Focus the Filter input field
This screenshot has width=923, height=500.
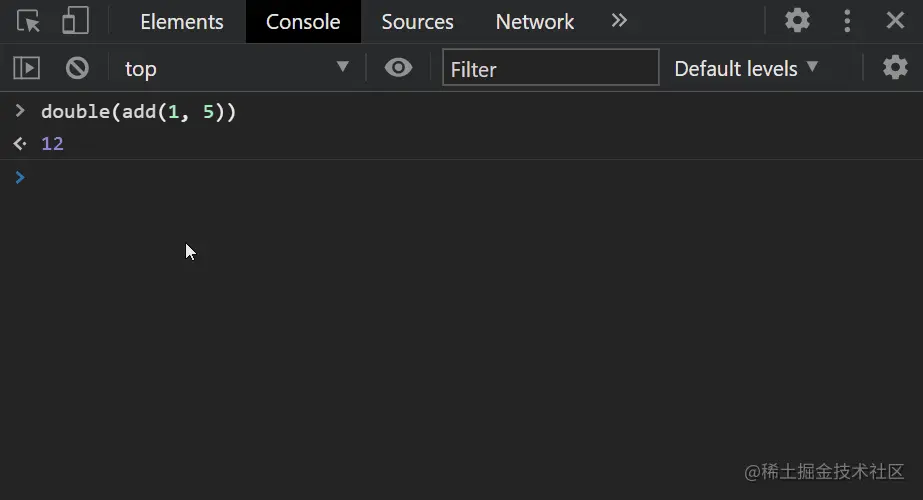[550, 68]
